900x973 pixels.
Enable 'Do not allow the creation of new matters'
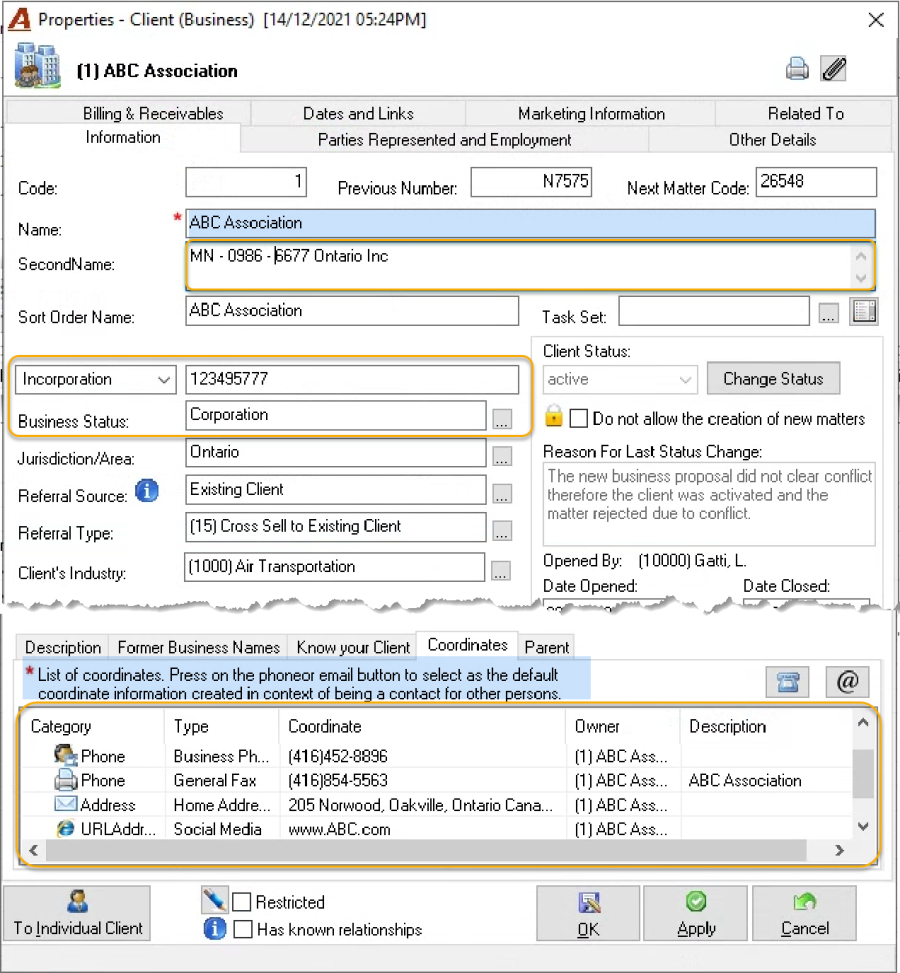click(578, 418)
